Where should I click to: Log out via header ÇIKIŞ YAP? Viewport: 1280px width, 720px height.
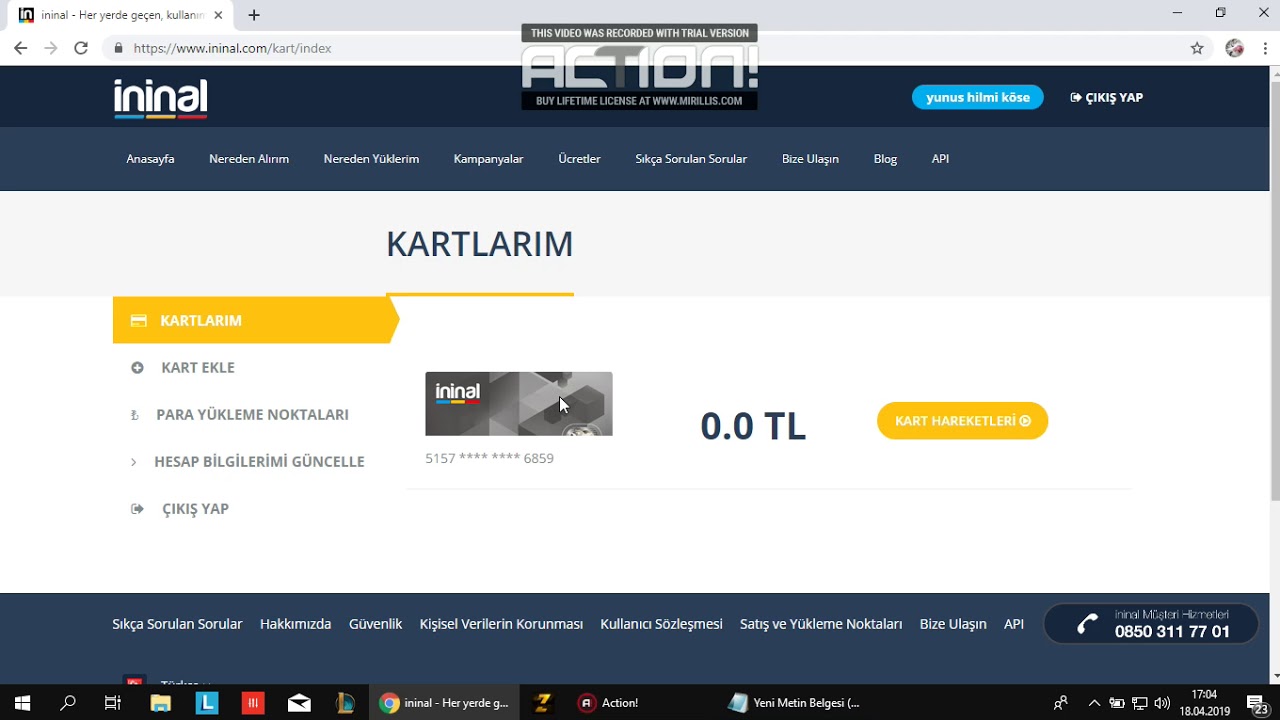(1106, 97)
